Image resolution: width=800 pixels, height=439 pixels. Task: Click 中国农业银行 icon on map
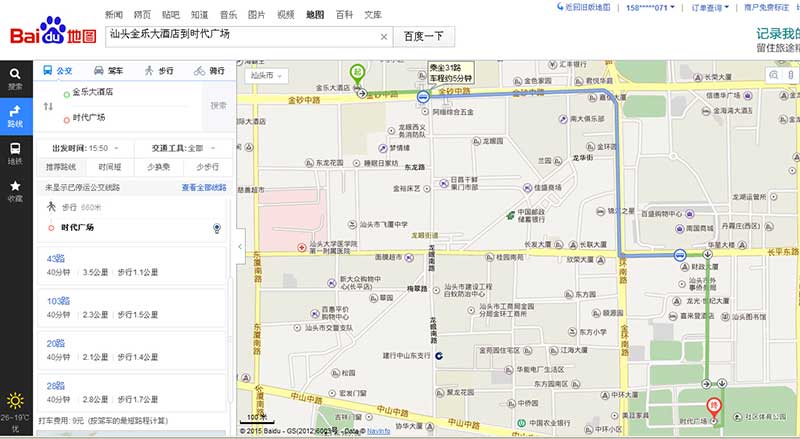click(x=521, y=423)
